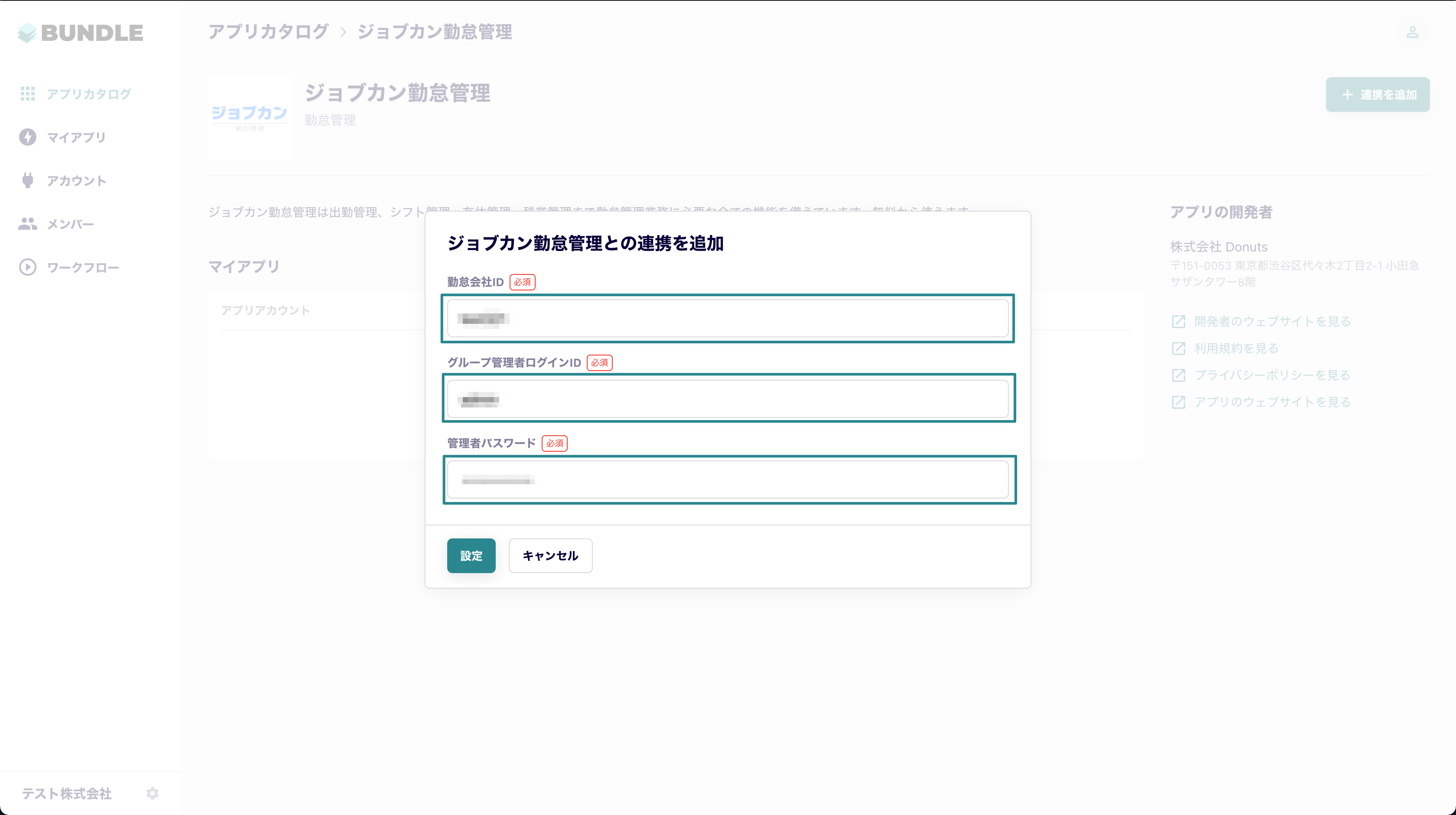Click the アプリアカウント column header
The height and width of the screenshot is (815, 1456).
(266, 310)
